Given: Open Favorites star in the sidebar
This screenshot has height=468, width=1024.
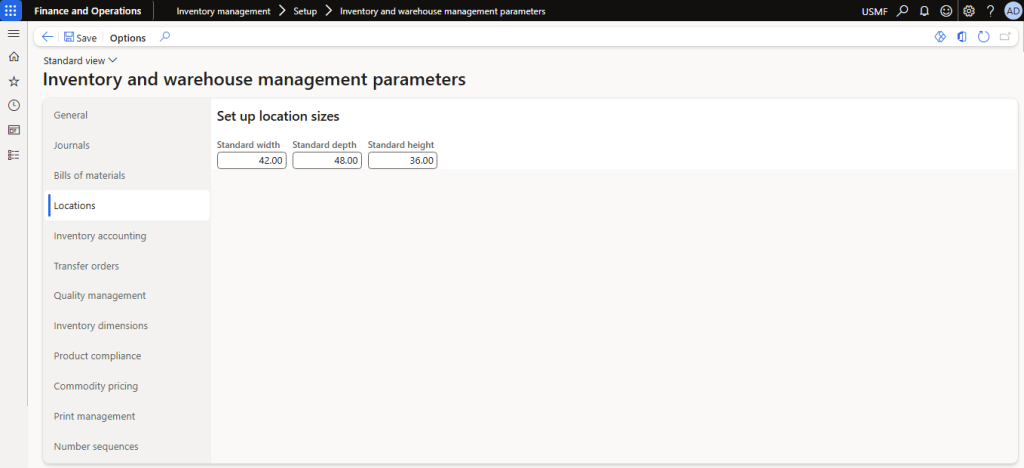Looking at the screenshot, I should [x=13, y=81].
